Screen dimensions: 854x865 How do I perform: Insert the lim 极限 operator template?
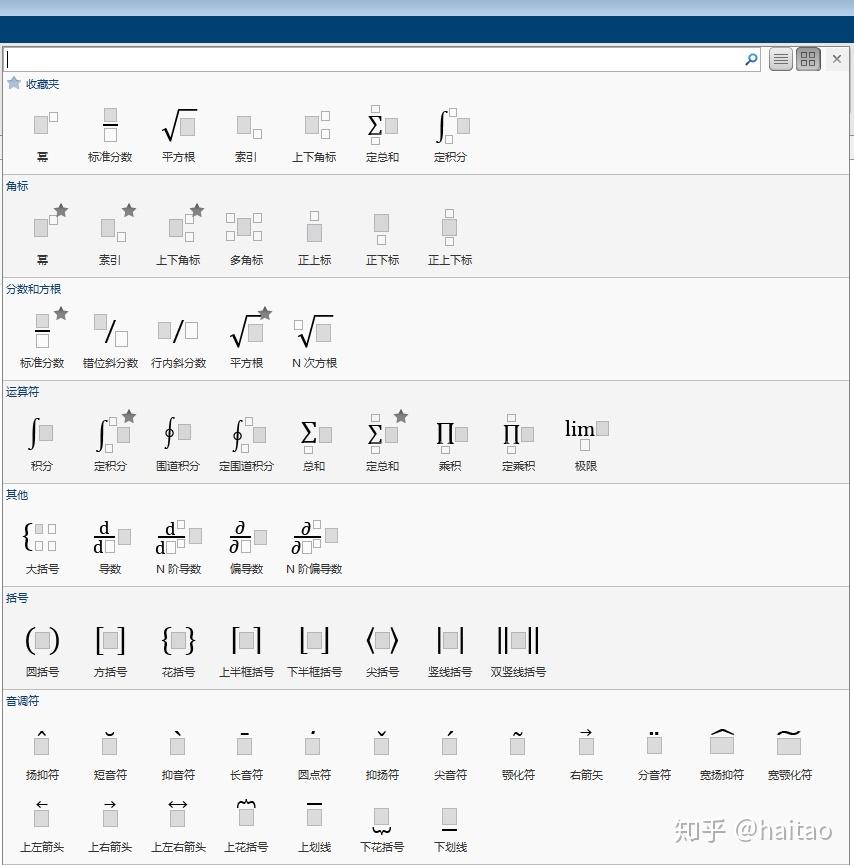pos(585,435)
